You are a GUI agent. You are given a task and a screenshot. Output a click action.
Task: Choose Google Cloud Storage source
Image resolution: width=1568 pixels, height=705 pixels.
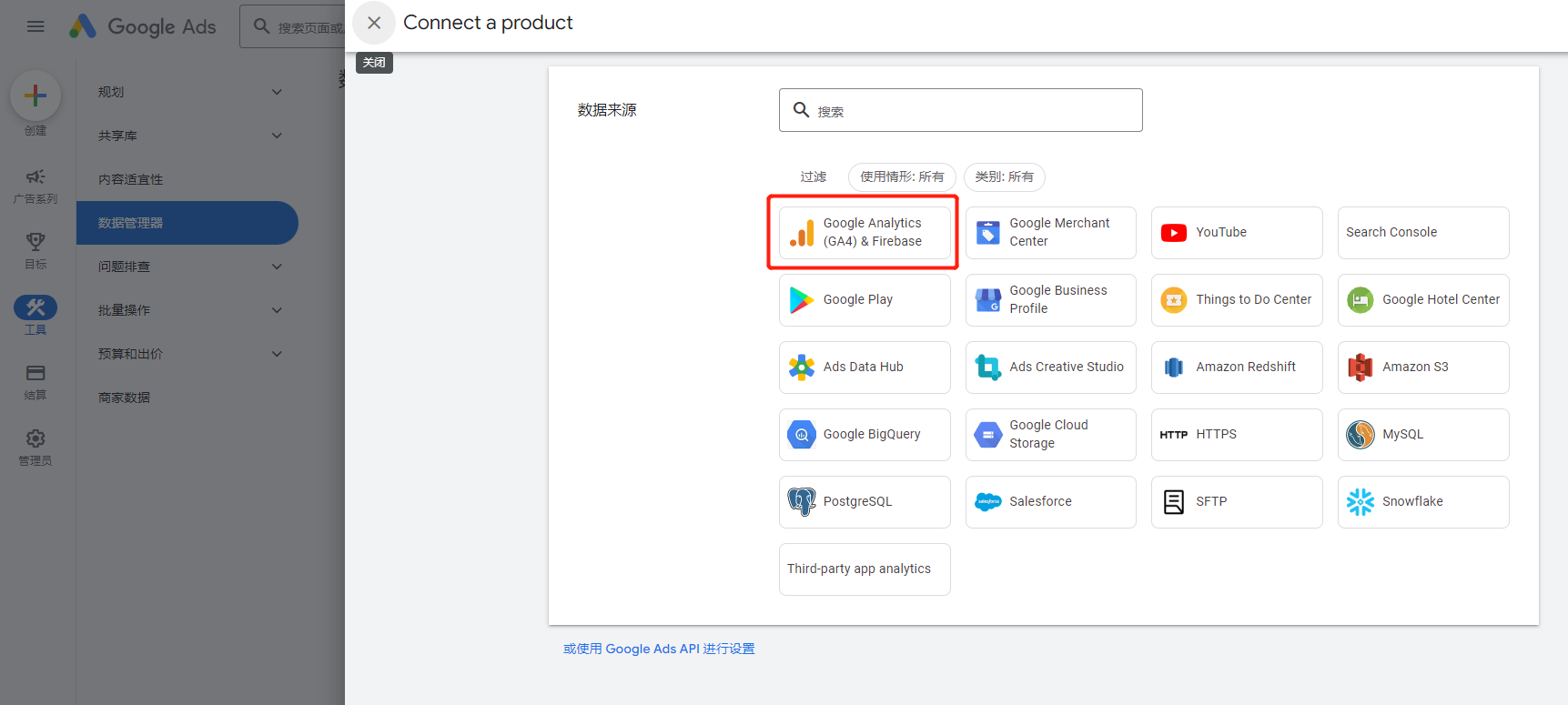[1050, 435]
